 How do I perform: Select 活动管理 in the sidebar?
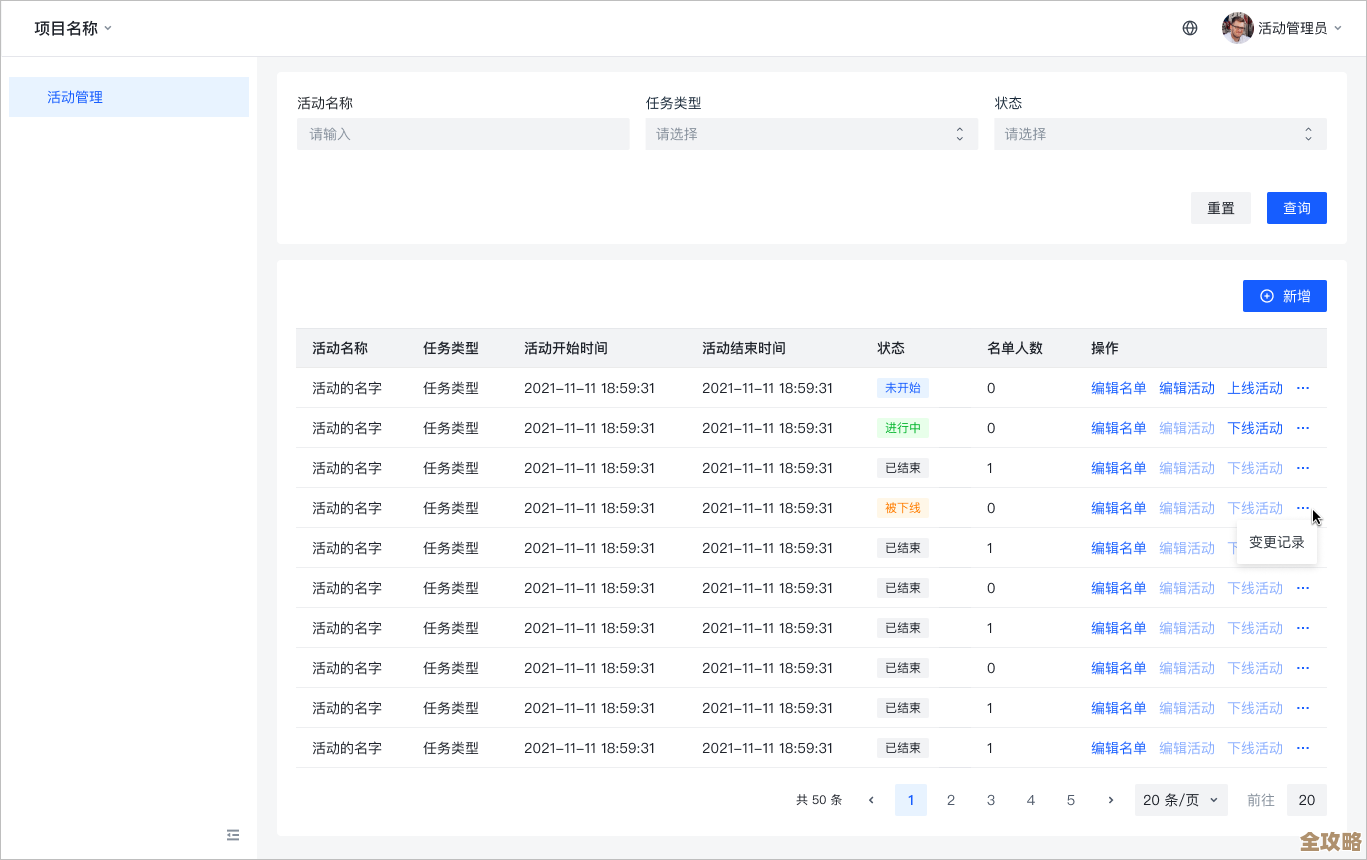(74, 97)
